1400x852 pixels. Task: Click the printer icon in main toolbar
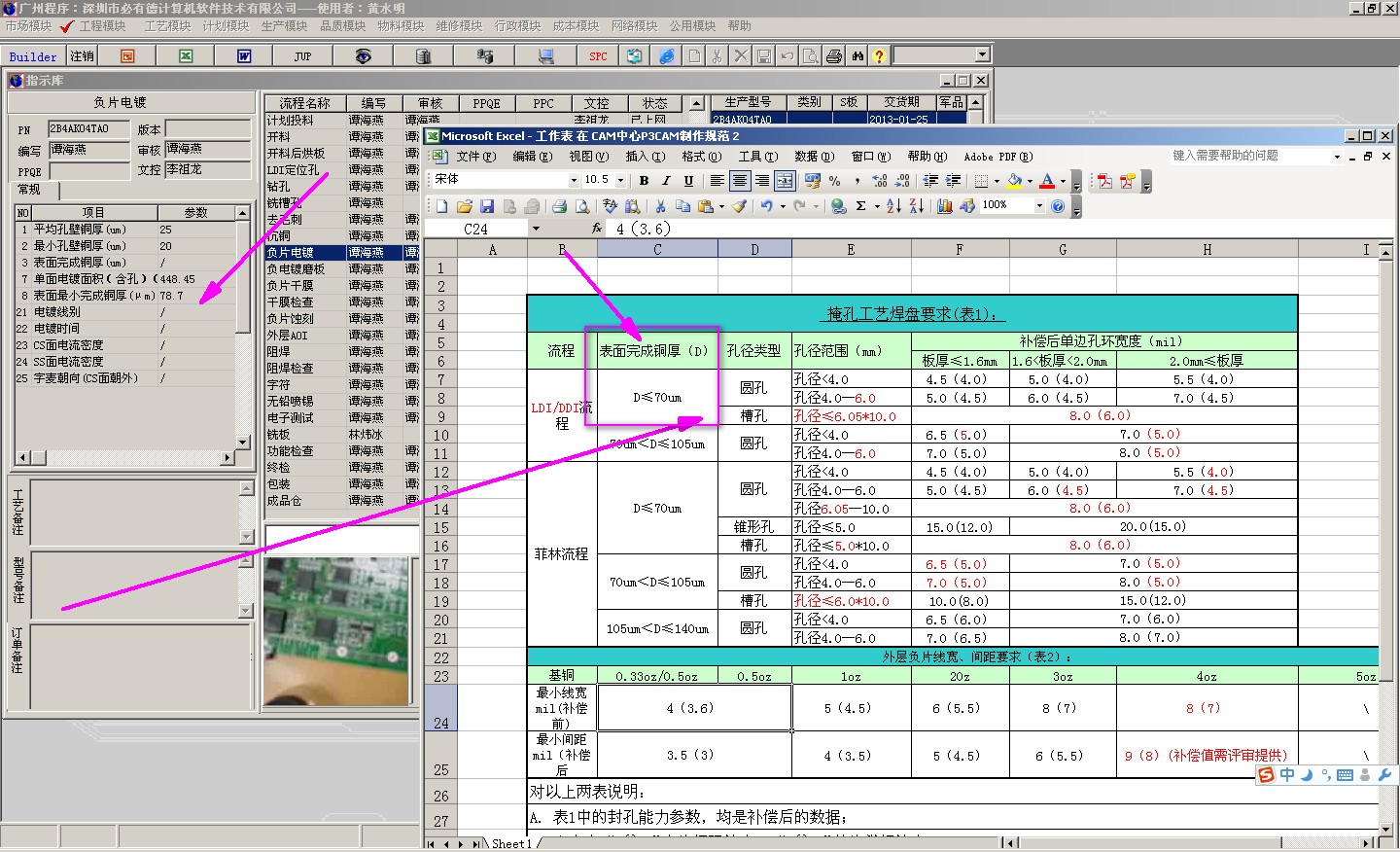point(834,56)
